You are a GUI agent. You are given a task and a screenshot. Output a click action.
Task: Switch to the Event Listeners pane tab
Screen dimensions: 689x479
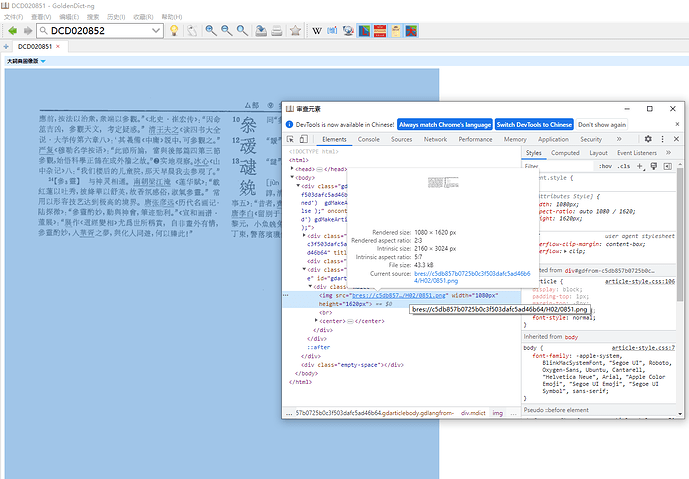(637, 153)
